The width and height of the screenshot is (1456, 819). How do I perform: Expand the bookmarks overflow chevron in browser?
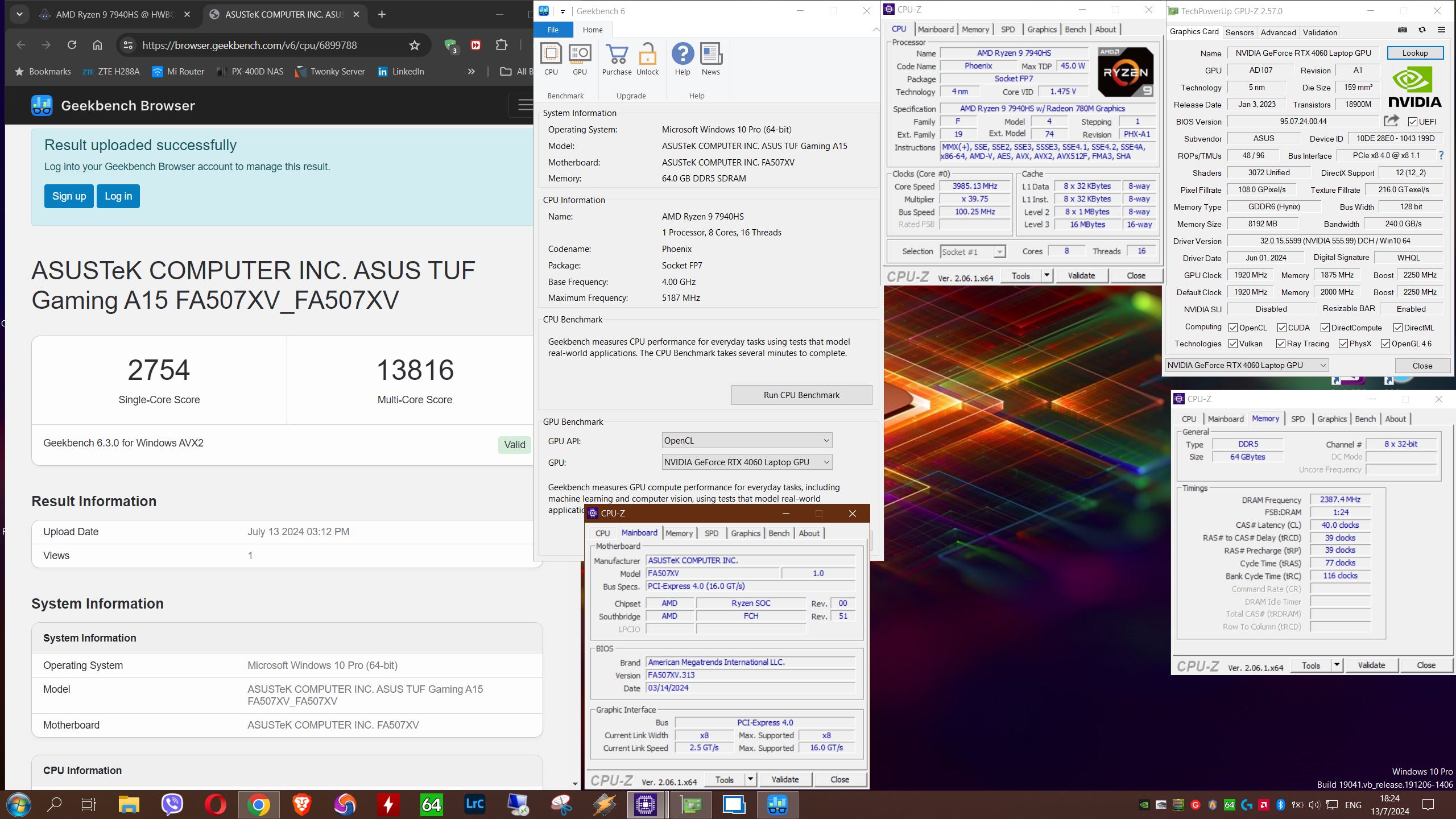pos(471,71)
